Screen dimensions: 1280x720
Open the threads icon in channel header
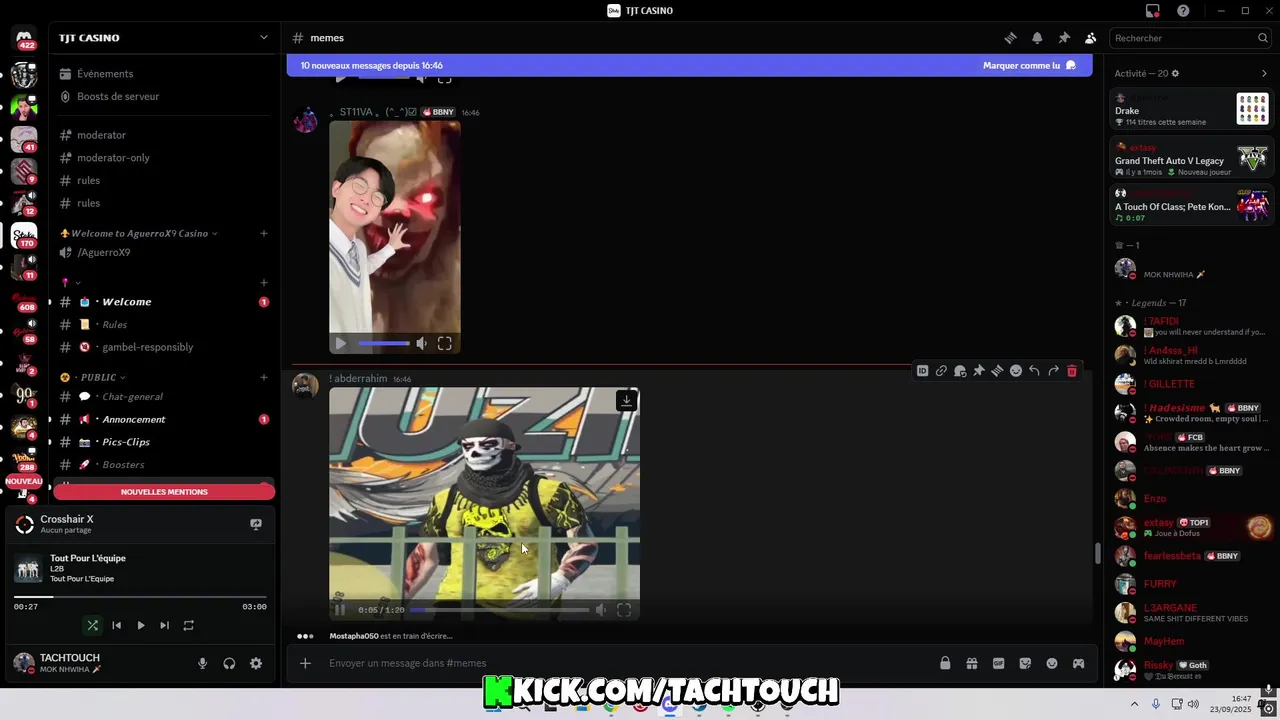coord(1010,38)
